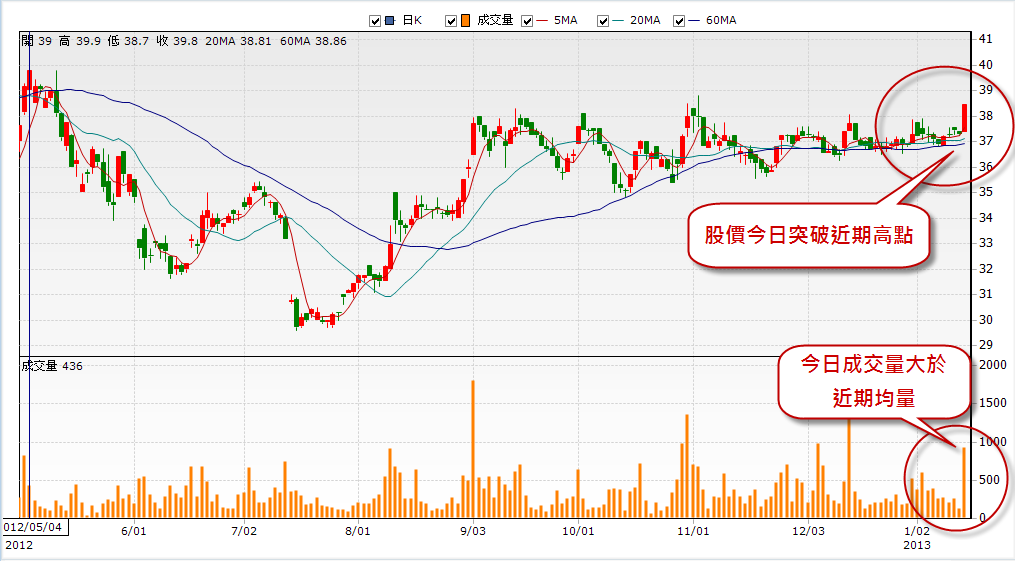Click the 1500 volume axis label
Viewport: 1015px width, 561px height.
click(x=993, y=402)
